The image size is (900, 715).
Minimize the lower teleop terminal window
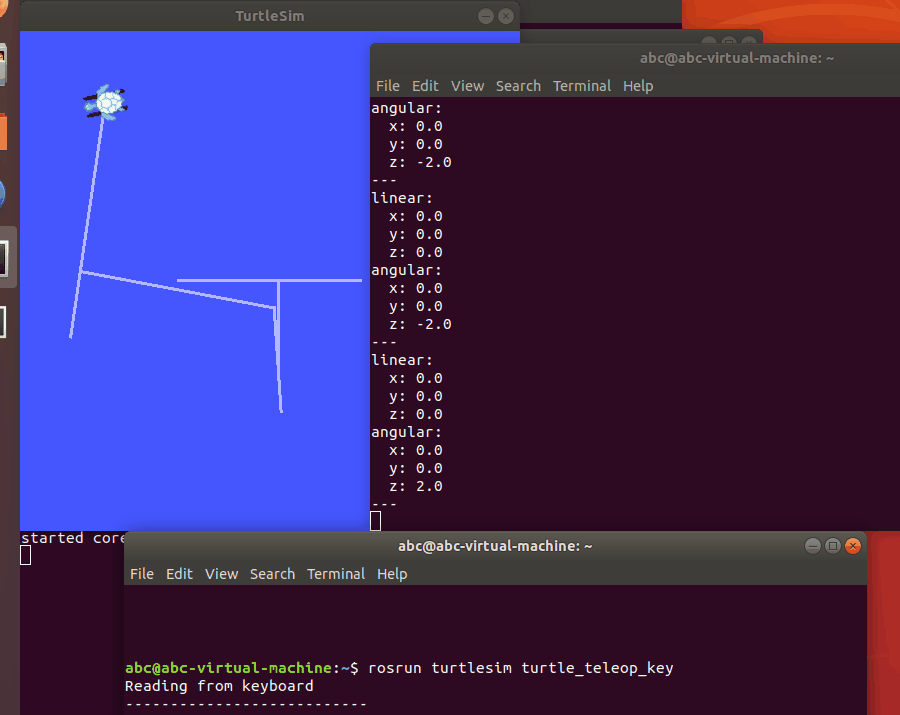point(812,546)
